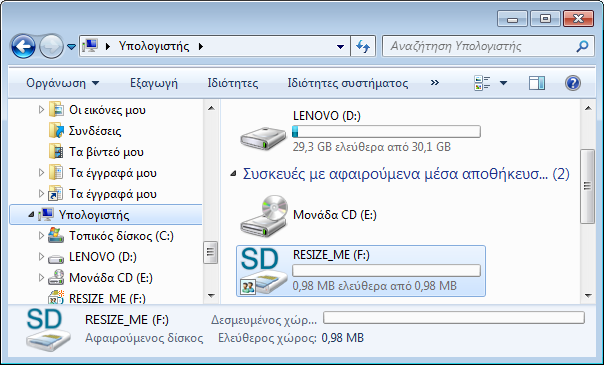Expand LENOVO (D:) tree node
The width and height of the screenshot is (604, 365).
tap(41, 256)
